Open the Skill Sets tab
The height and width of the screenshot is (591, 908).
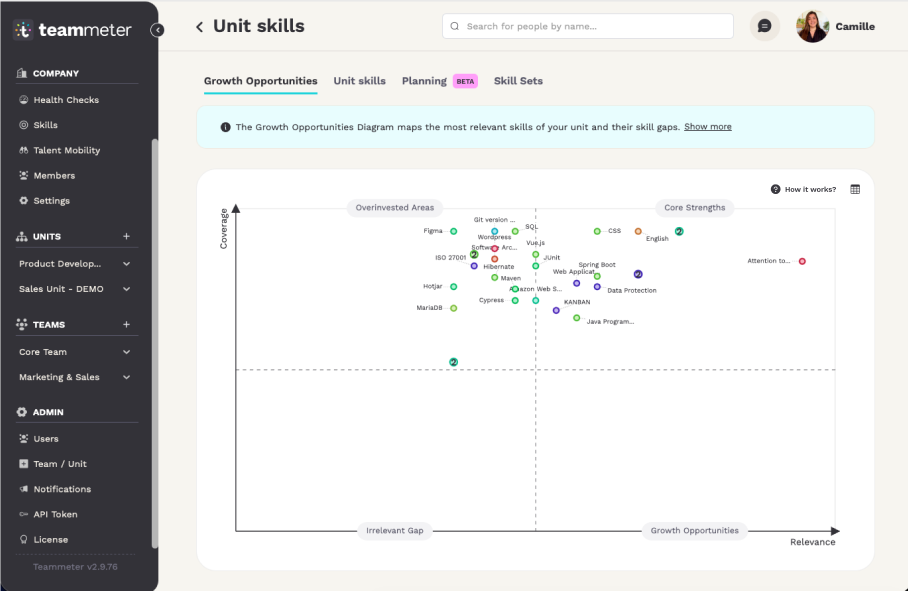tap(518, 81)
